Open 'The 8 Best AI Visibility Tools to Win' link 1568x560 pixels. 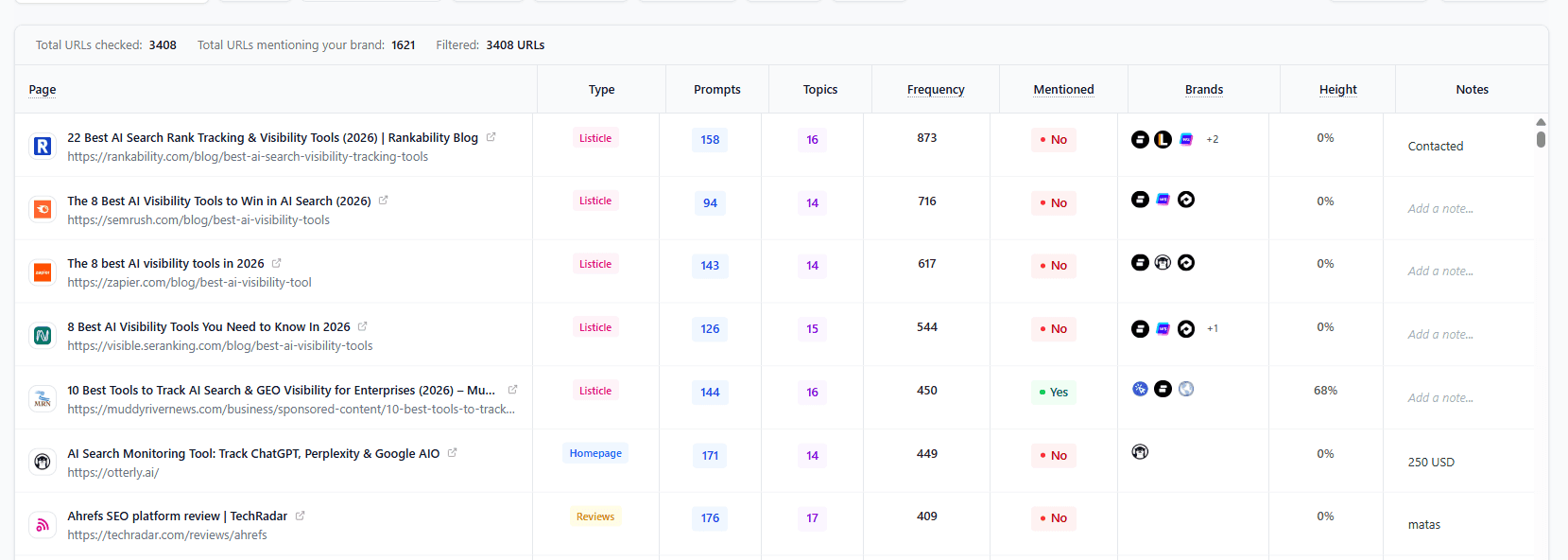[219, 201]
